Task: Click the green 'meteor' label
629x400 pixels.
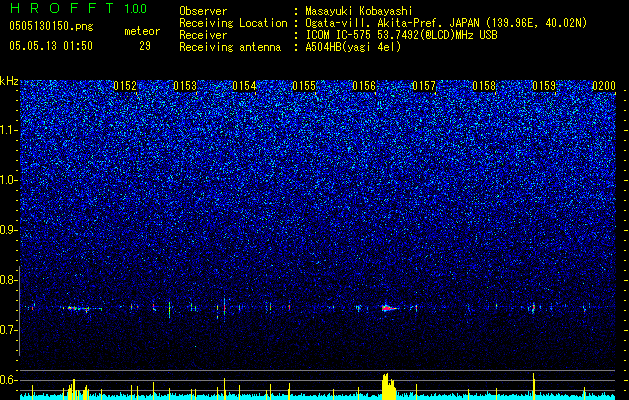Action: point(142,31)
